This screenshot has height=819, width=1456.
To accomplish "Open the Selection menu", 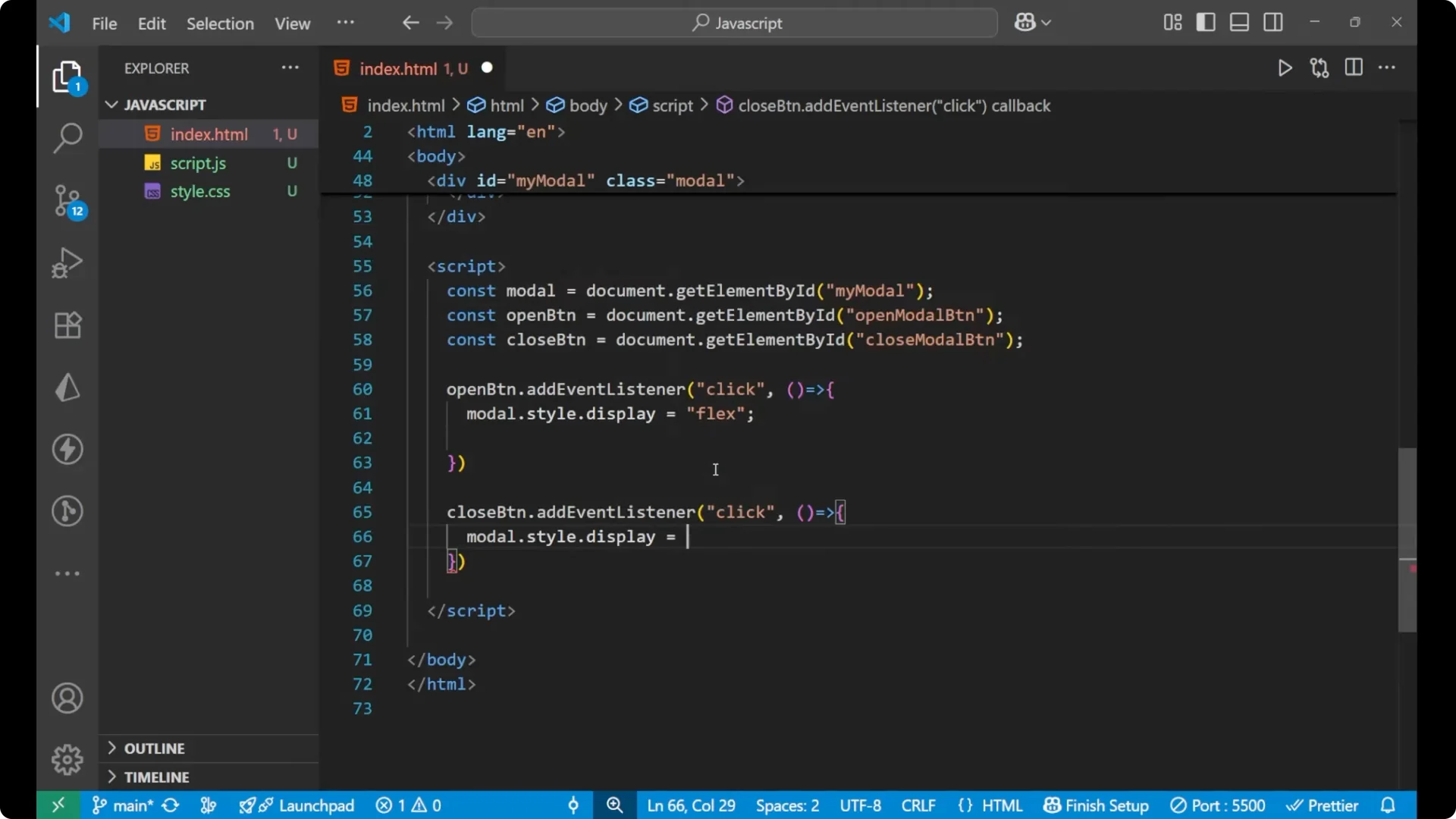I will (220, 24).
